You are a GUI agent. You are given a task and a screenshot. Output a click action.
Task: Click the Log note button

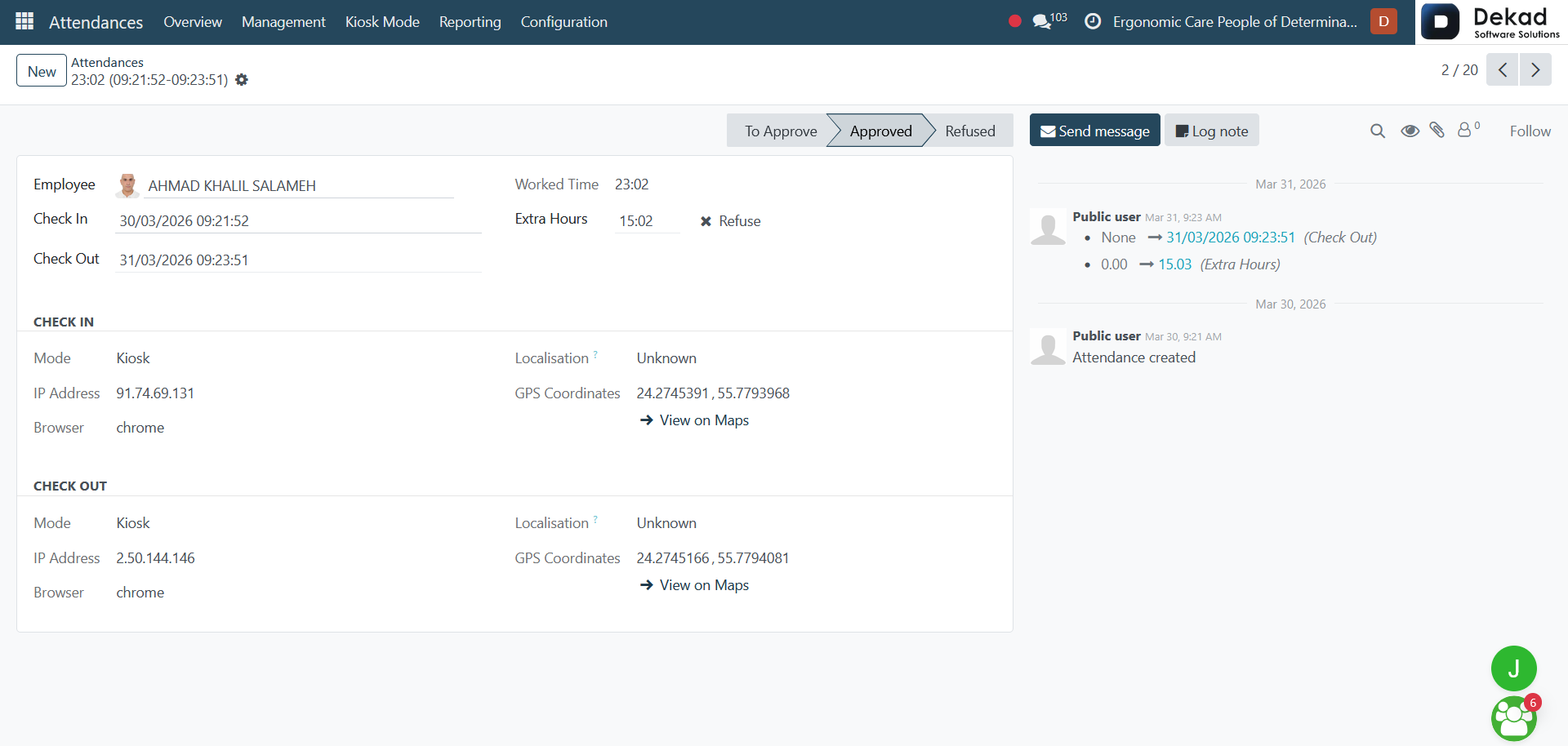pos(1211,131)
